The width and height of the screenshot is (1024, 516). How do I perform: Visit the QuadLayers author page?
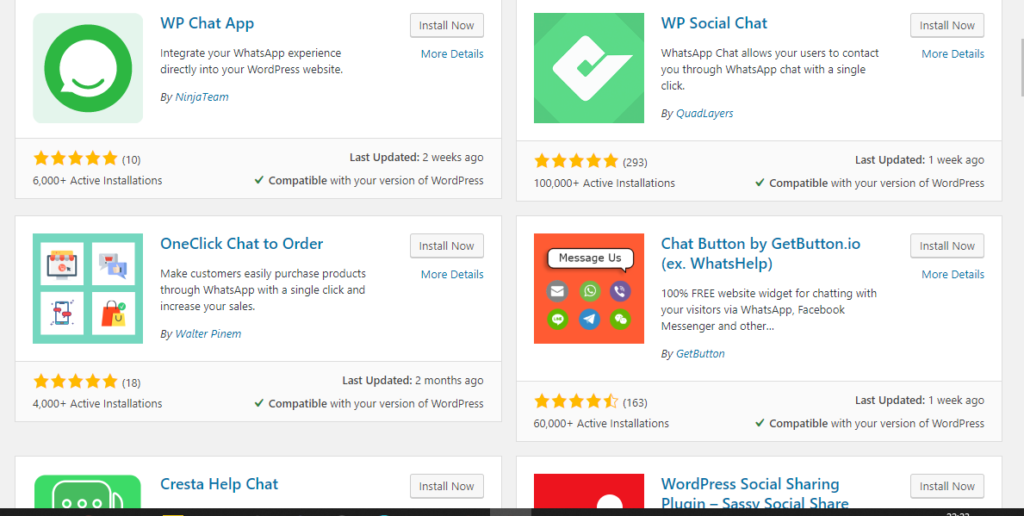[x=704, y=114]
